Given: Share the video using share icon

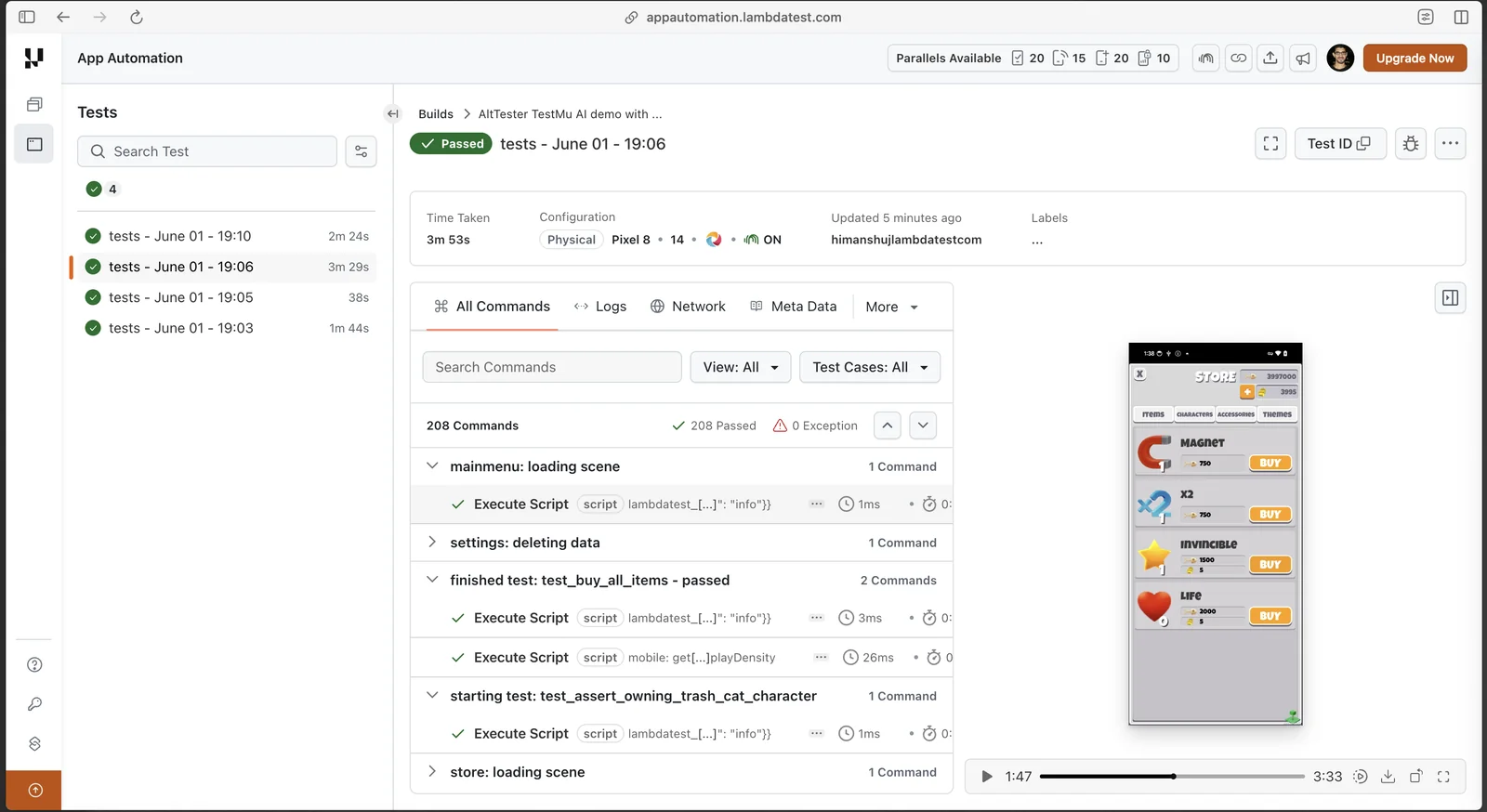Looking at the screenshot, I should [1415, 777].
